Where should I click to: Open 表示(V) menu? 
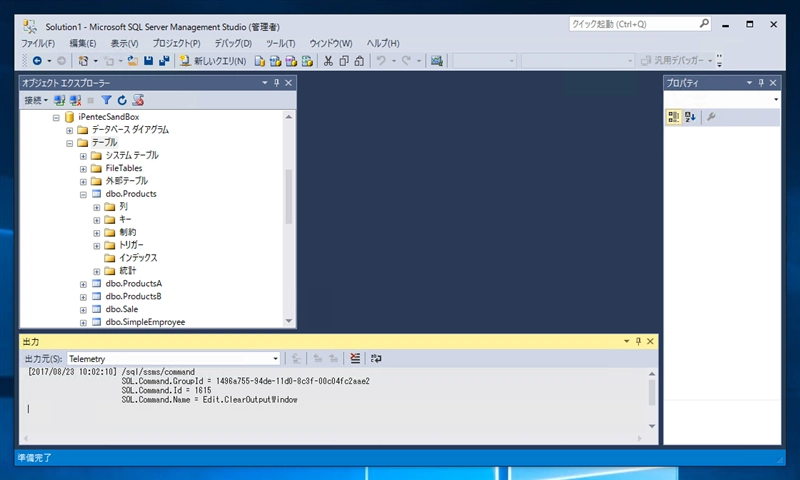click(124, 43)
